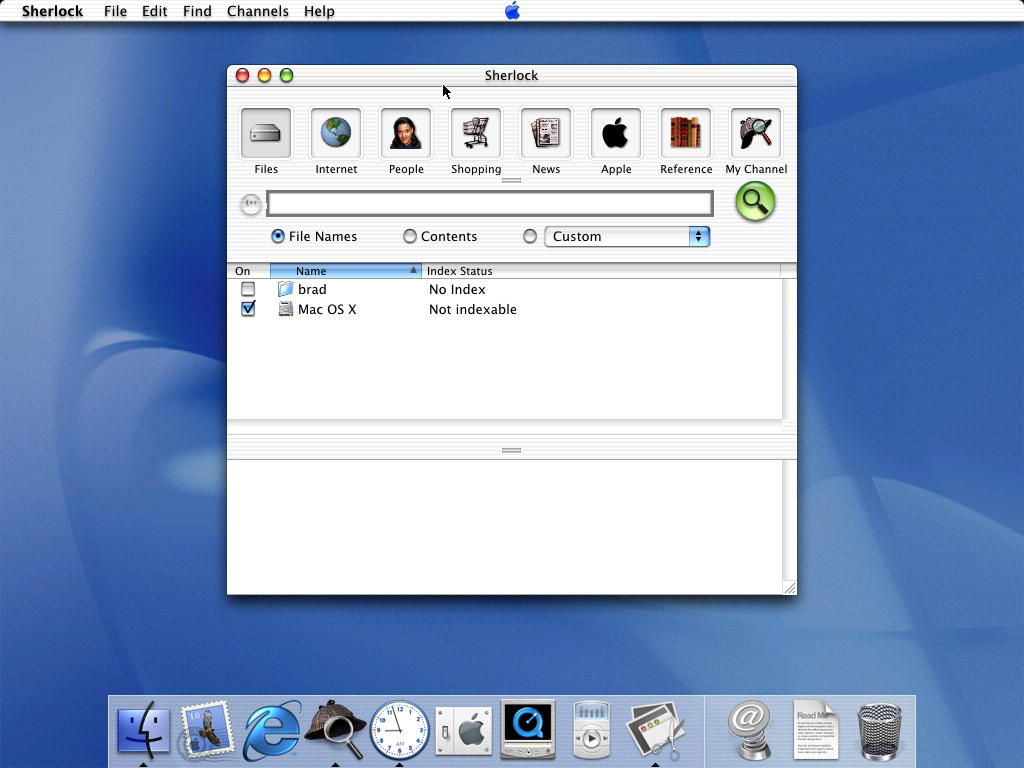The image size is (1024, 768).
Task: Click the lower pane divider handle
Action: [x=511, y=450]
